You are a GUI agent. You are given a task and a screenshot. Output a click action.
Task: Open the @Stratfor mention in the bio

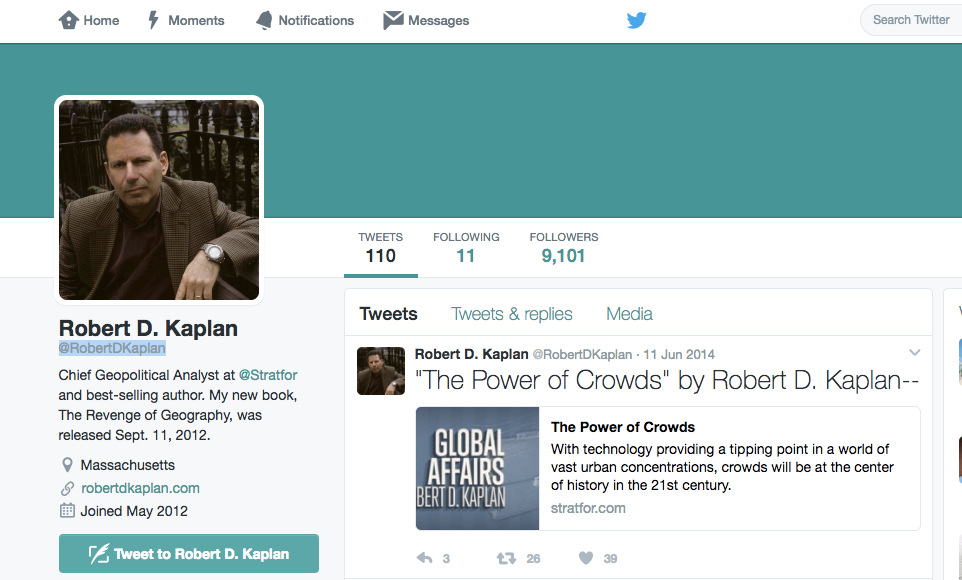(x=267, y=375)
